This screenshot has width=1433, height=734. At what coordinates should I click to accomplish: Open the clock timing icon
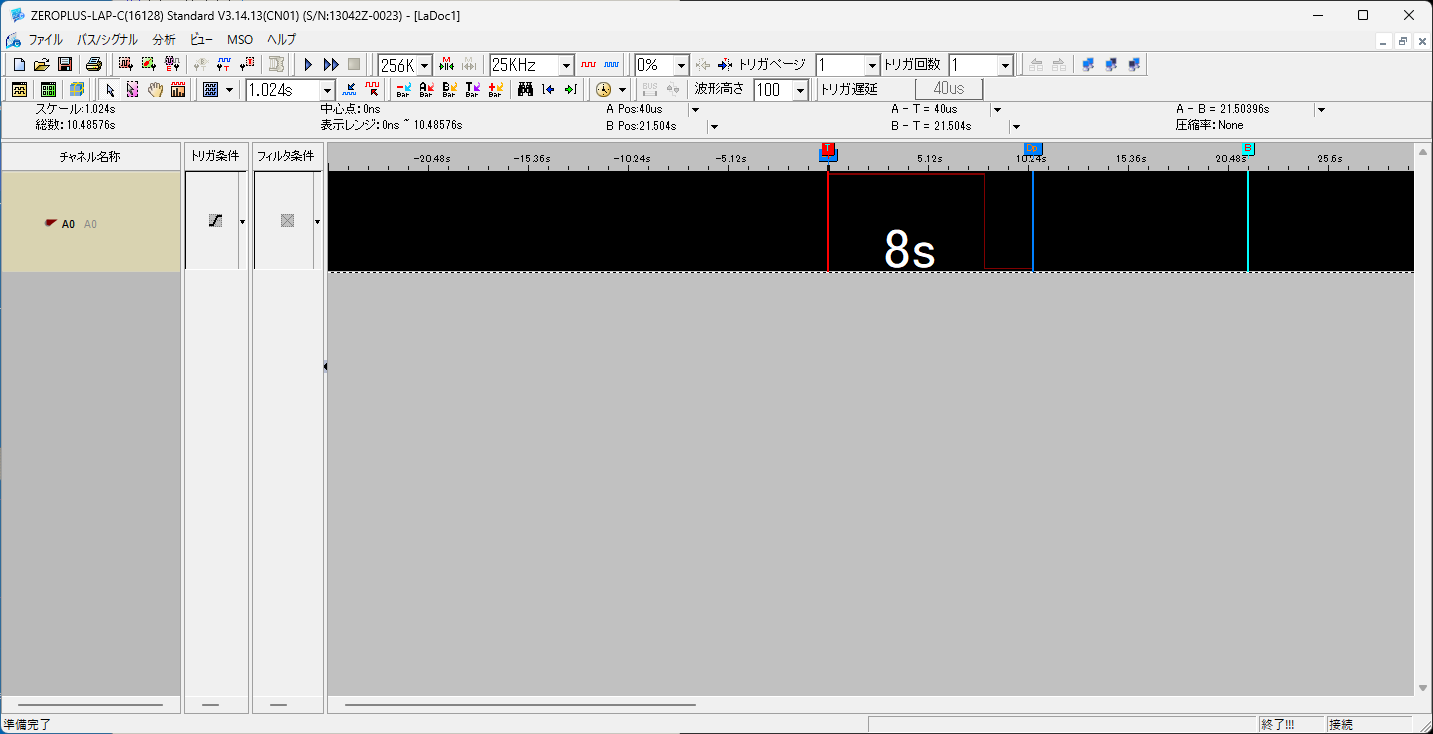pyautogui.click(x=605, y=89)
